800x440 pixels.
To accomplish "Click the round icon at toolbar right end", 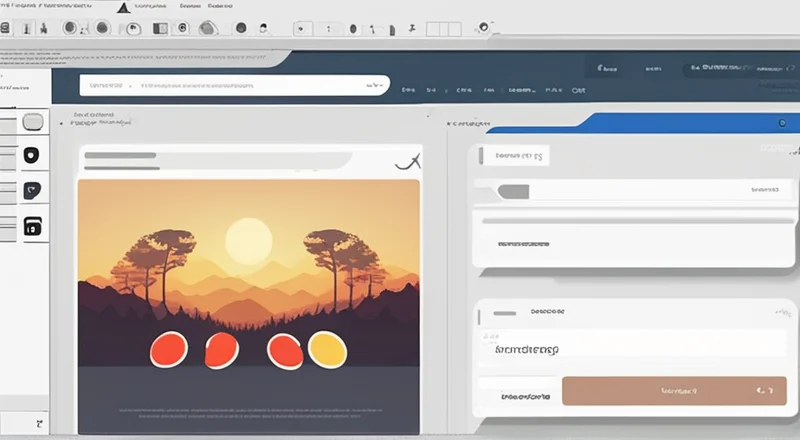I will click(x=485, y=28).
